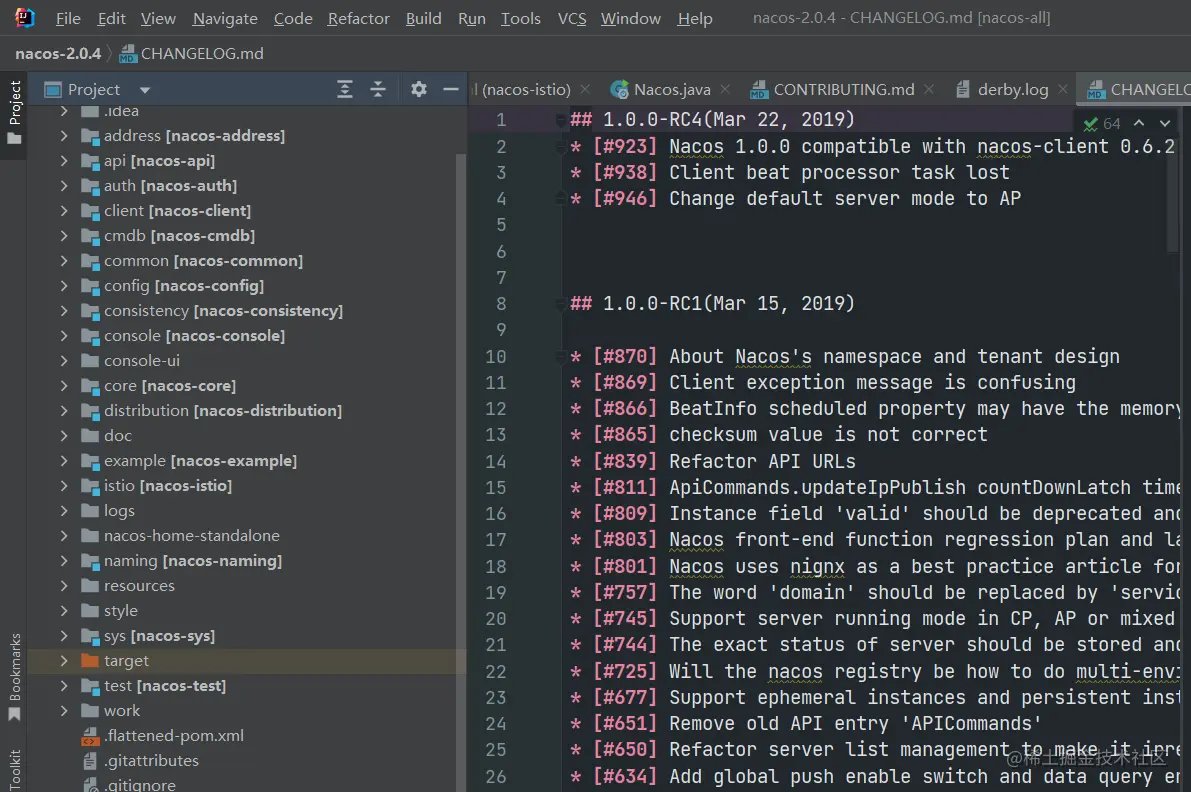The height and width of the screenshot is (792, 1191).
Task: Select doc folder icon
Action: (90, 436)
